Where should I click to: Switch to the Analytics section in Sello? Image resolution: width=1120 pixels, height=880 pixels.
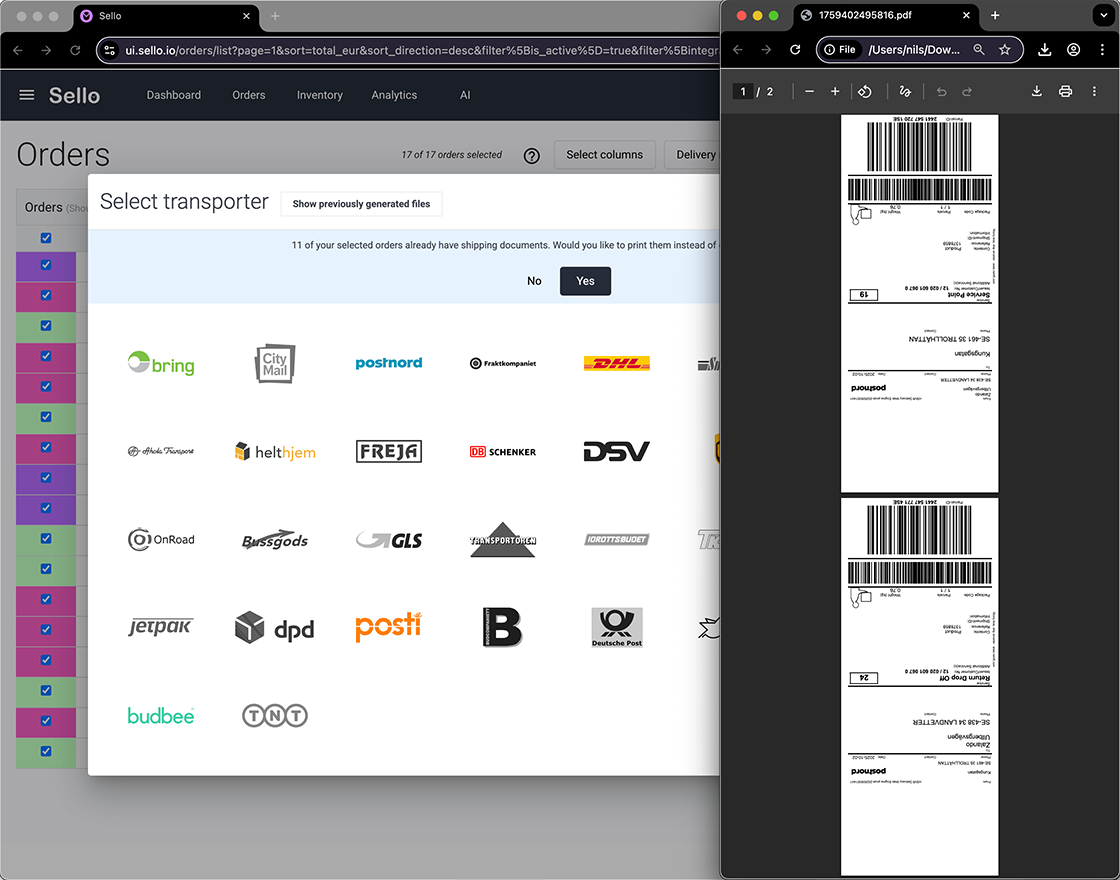393,95
